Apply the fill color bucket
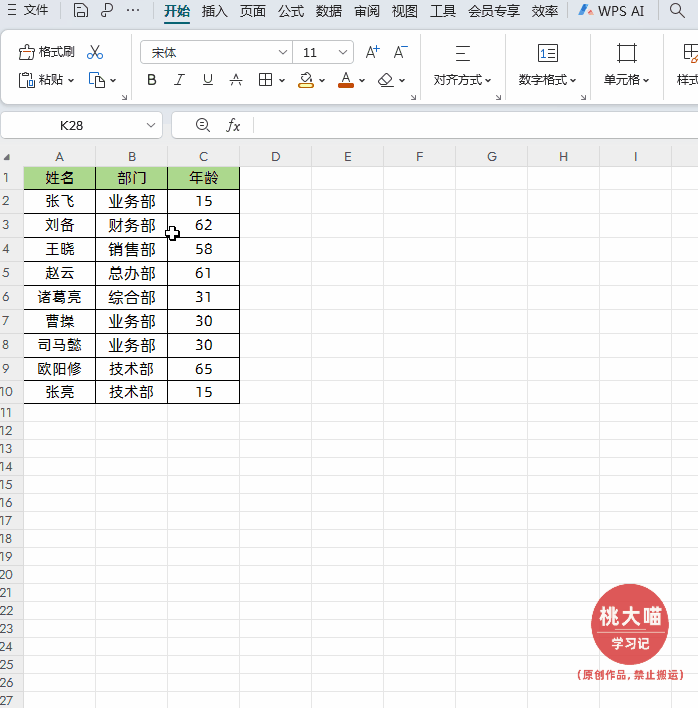698x708 pixels. tap(306, 80)
